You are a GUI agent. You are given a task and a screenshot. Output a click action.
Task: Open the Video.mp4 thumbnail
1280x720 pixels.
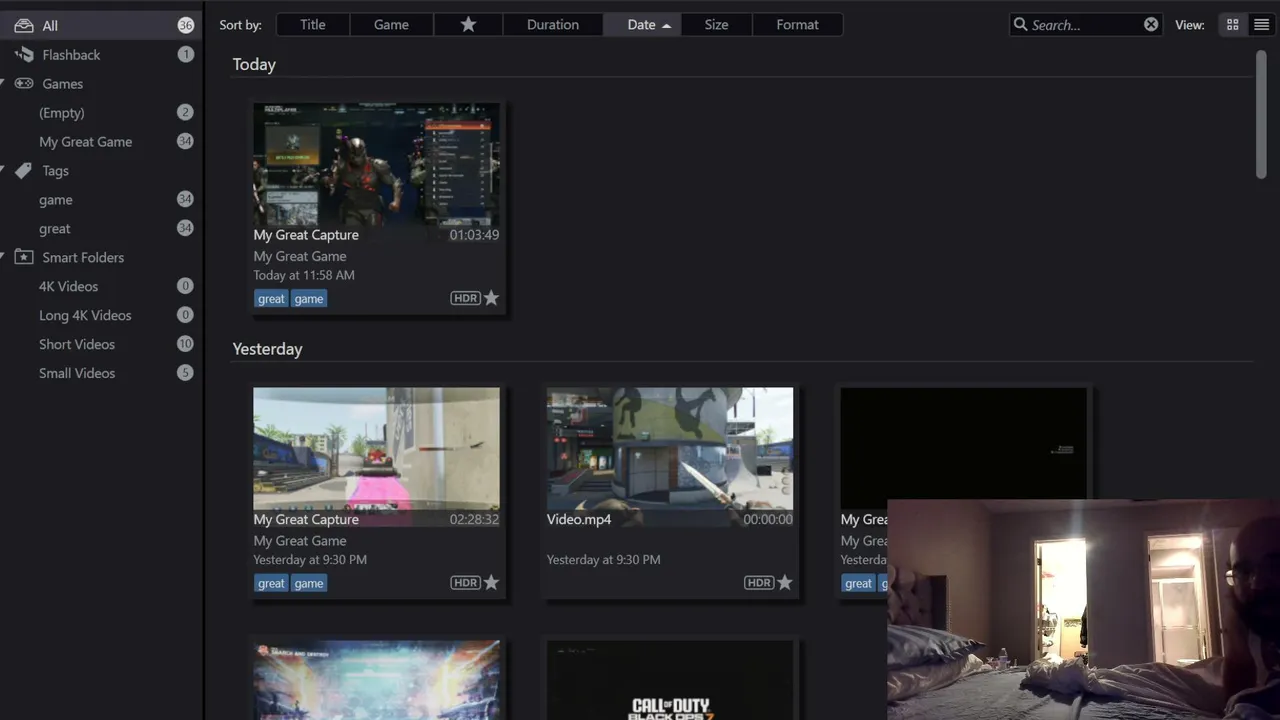pyautogui.click(x=670, y=449)
